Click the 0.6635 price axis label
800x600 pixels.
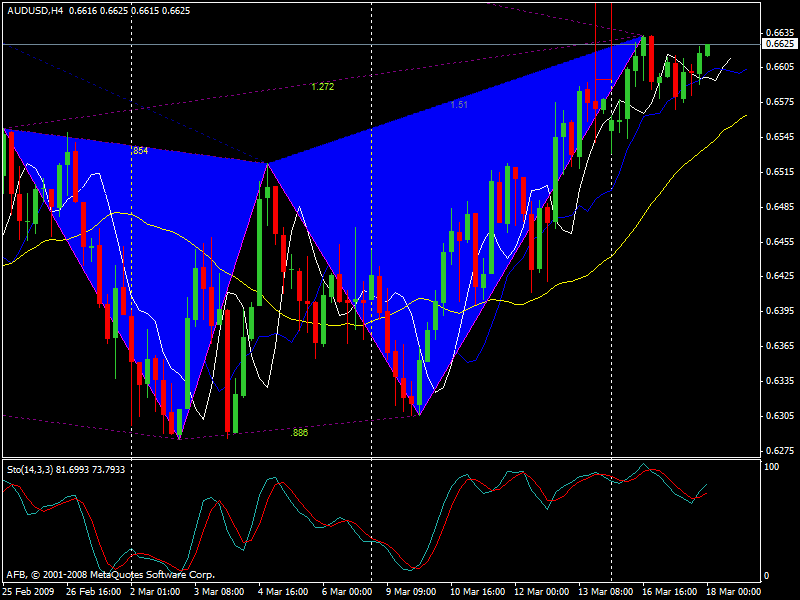point(779,32)
